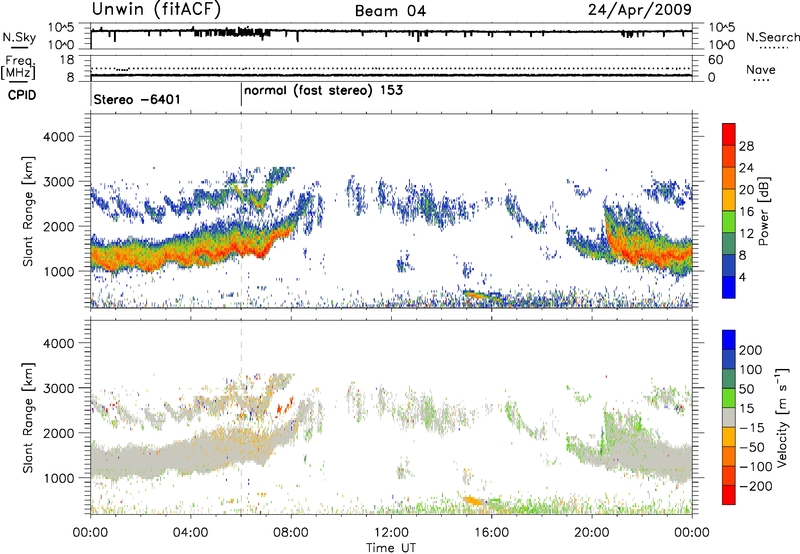
Task: Click the 4 label on Power colorbar
Action: coord(742,277)
